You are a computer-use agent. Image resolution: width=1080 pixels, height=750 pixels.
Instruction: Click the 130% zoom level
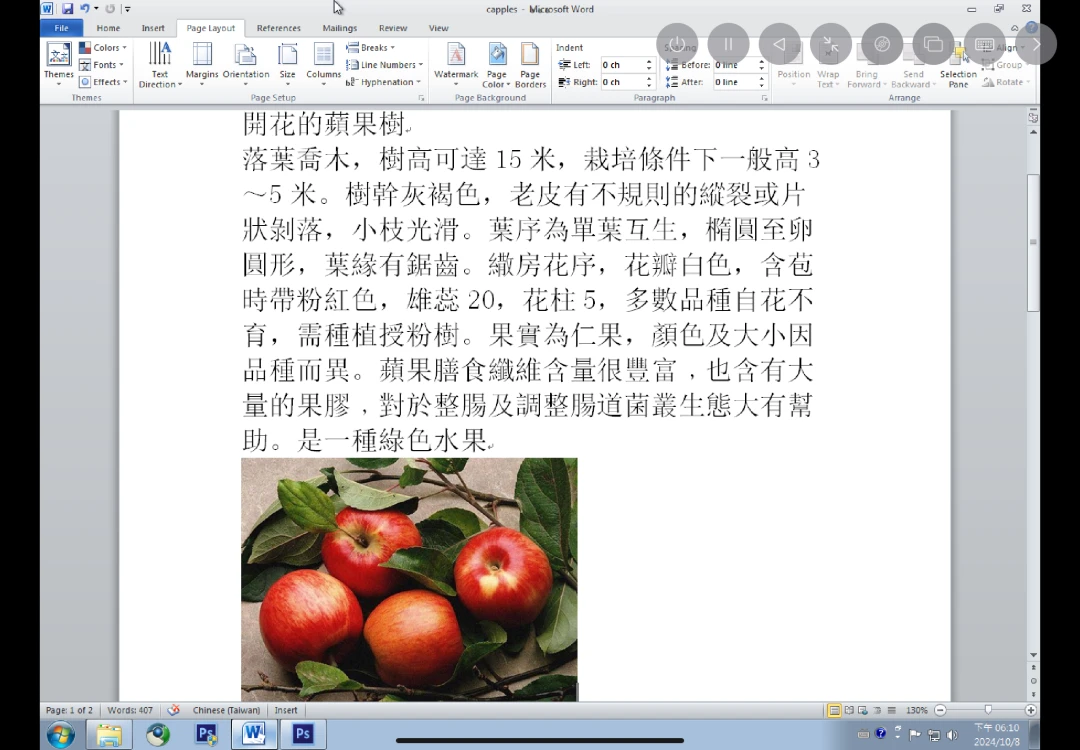click(x=916, y=710)
